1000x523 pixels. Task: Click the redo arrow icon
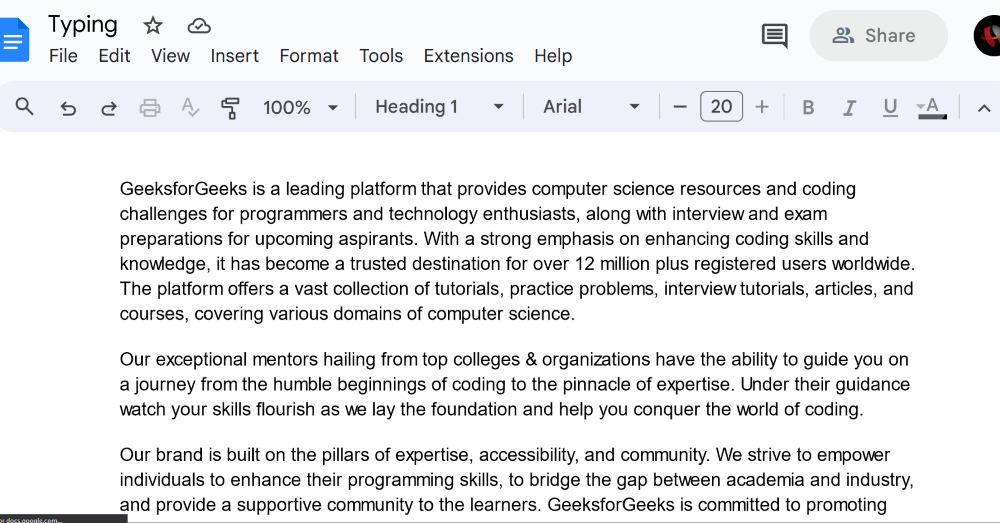(x=109, y=108)
